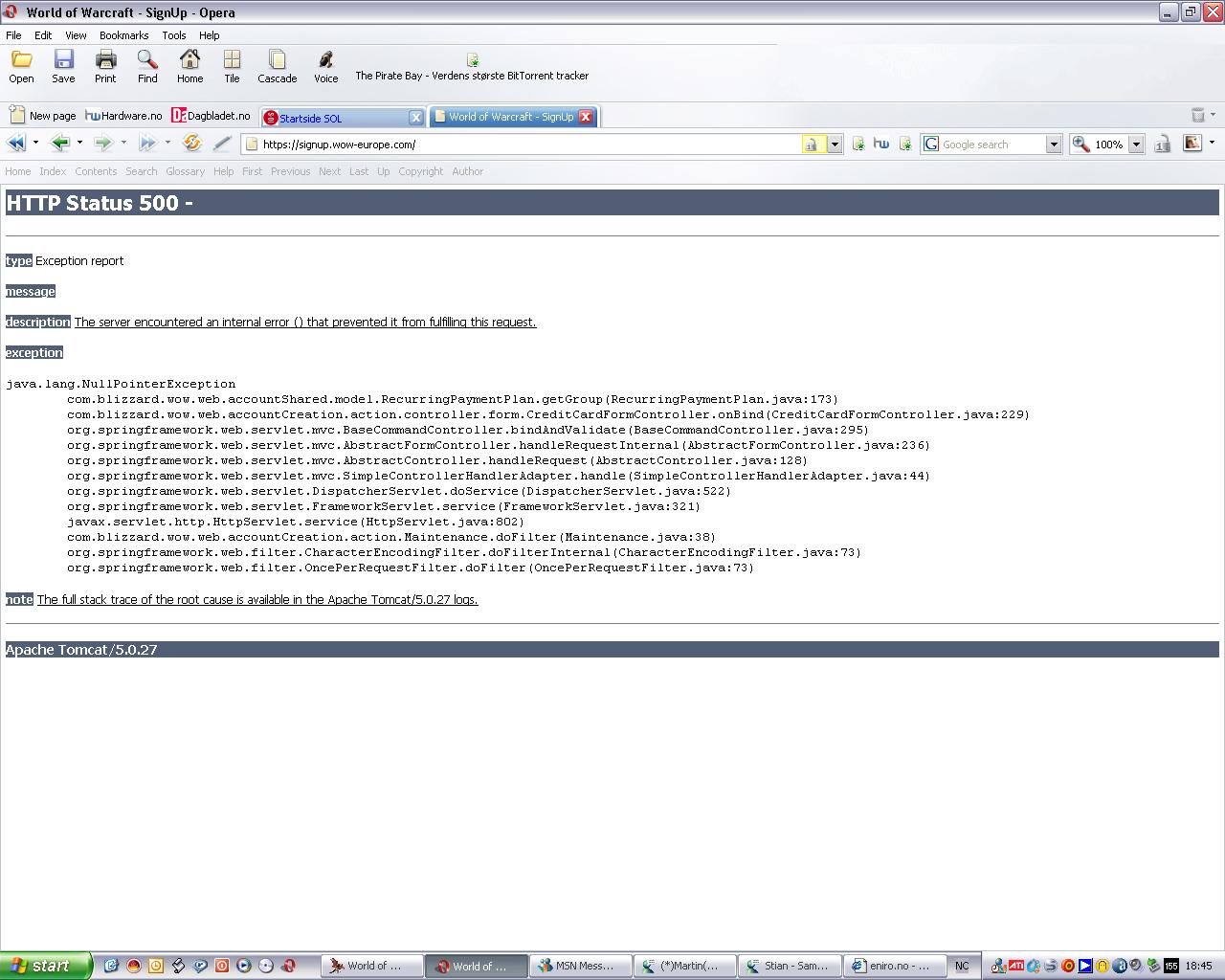
Task: Click the hw bookmark icon beside search
Action: (881, 145)
